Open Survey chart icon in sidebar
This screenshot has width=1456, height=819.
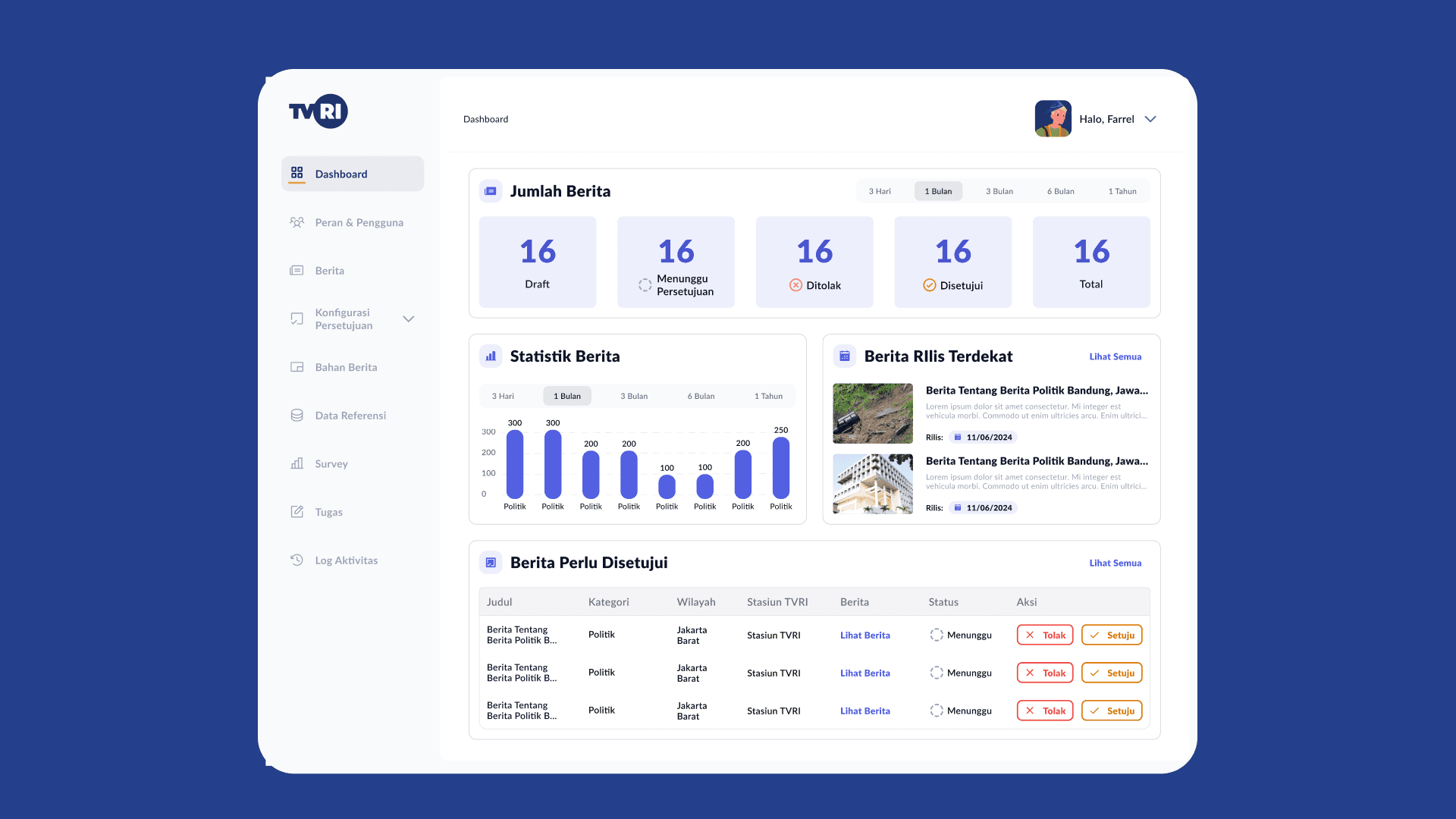click(297, 463)
